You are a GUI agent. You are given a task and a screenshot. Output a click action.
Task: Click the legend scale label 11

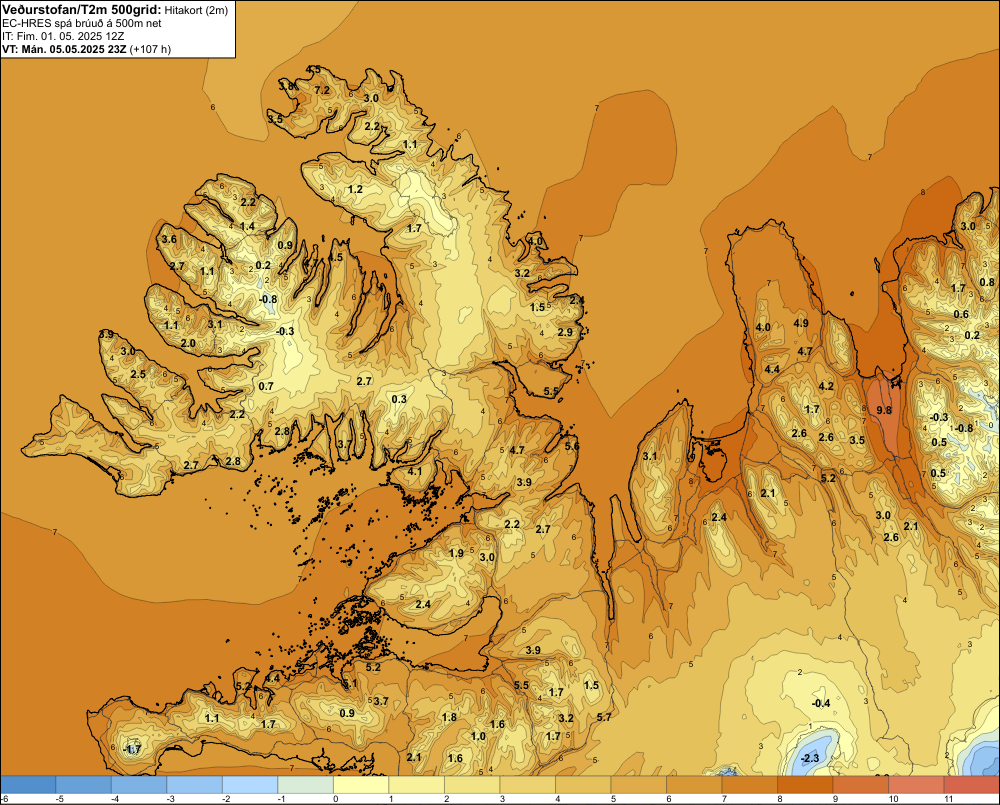point(948,799)
